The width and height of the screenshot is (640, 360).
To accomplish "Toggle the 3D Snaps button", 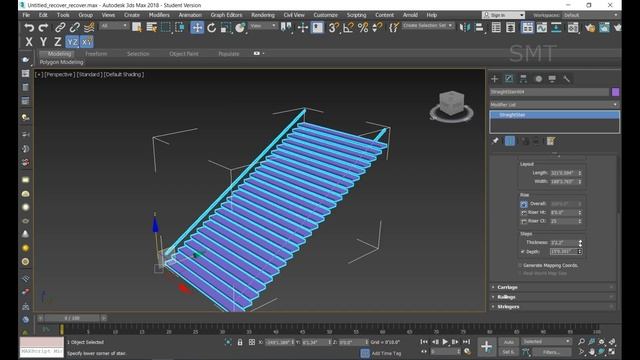I will coord(333,28).
